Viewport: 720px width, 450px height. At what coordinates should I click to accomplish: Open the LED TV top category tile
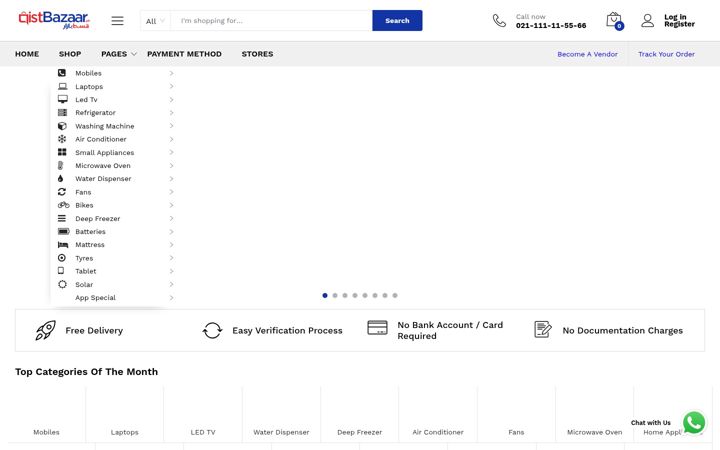tap(203, 414)
